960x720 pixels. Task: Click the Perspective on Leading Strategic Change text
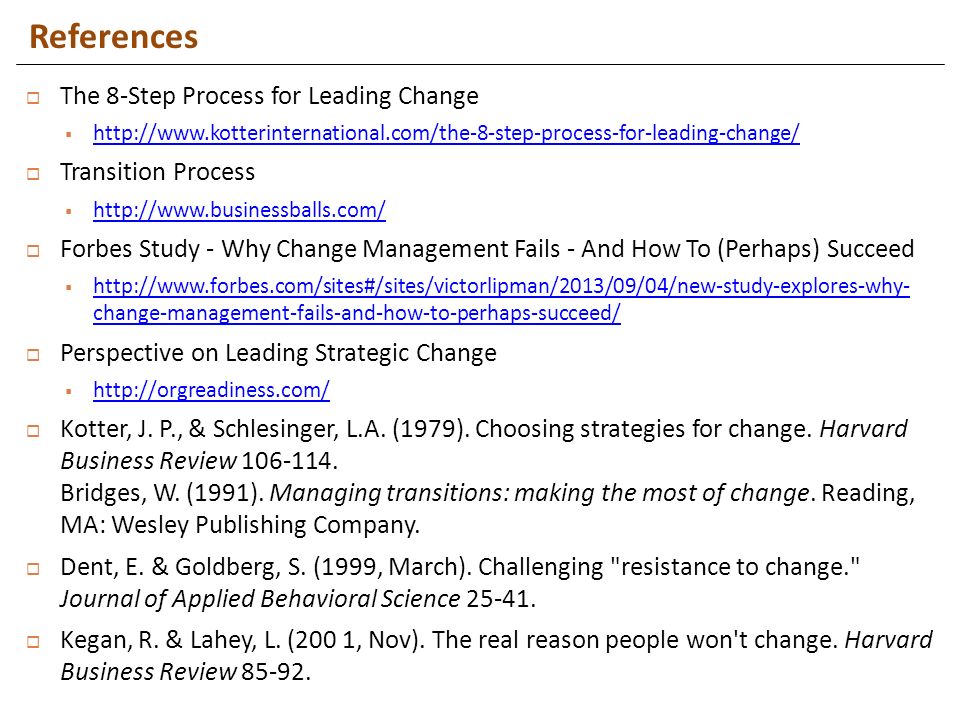(x=279, y=353)
